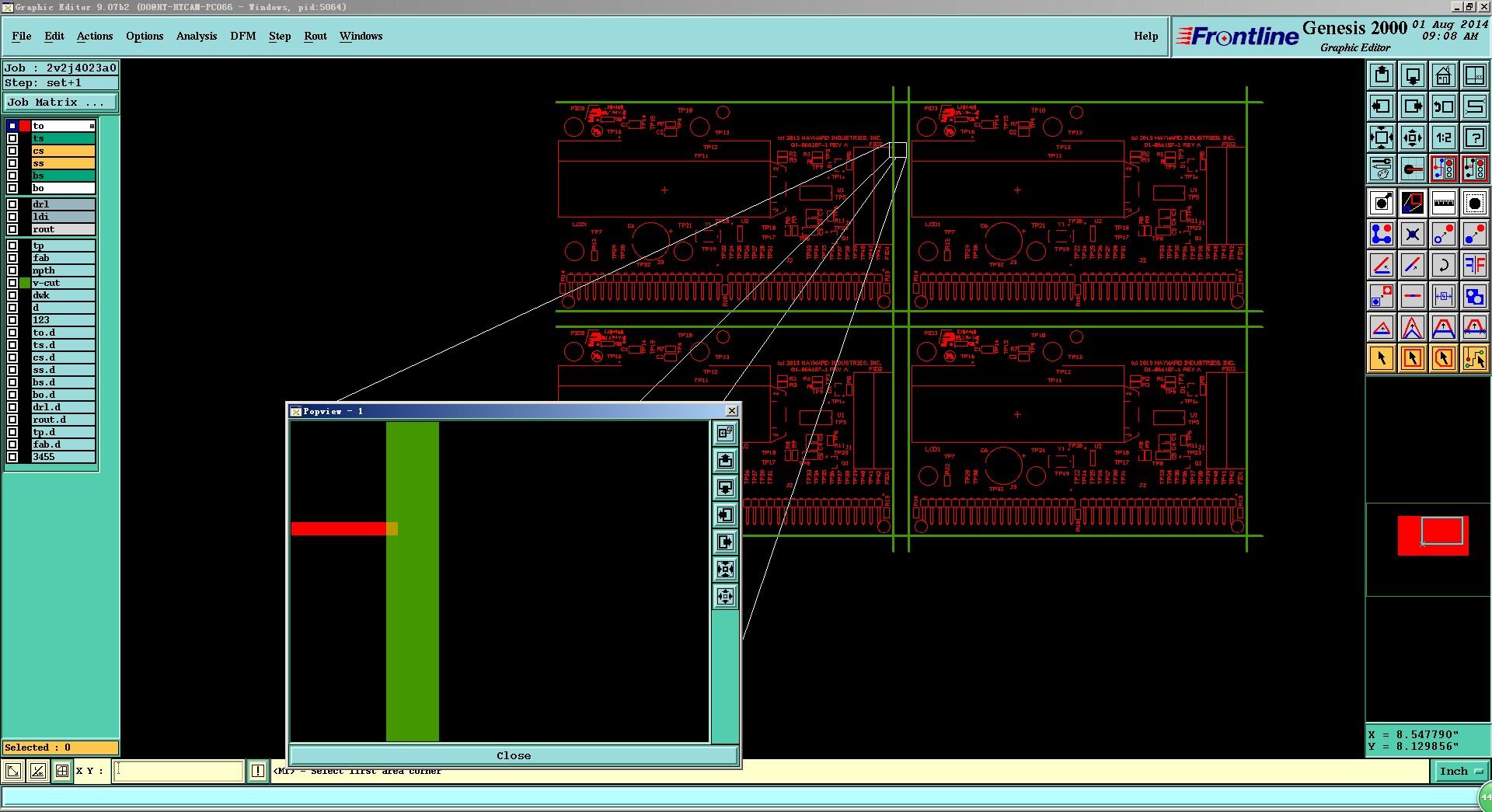This screenshot has height=812, width=1492.
Task: Click the Job Matrix button
Action: tap(61, 103)
